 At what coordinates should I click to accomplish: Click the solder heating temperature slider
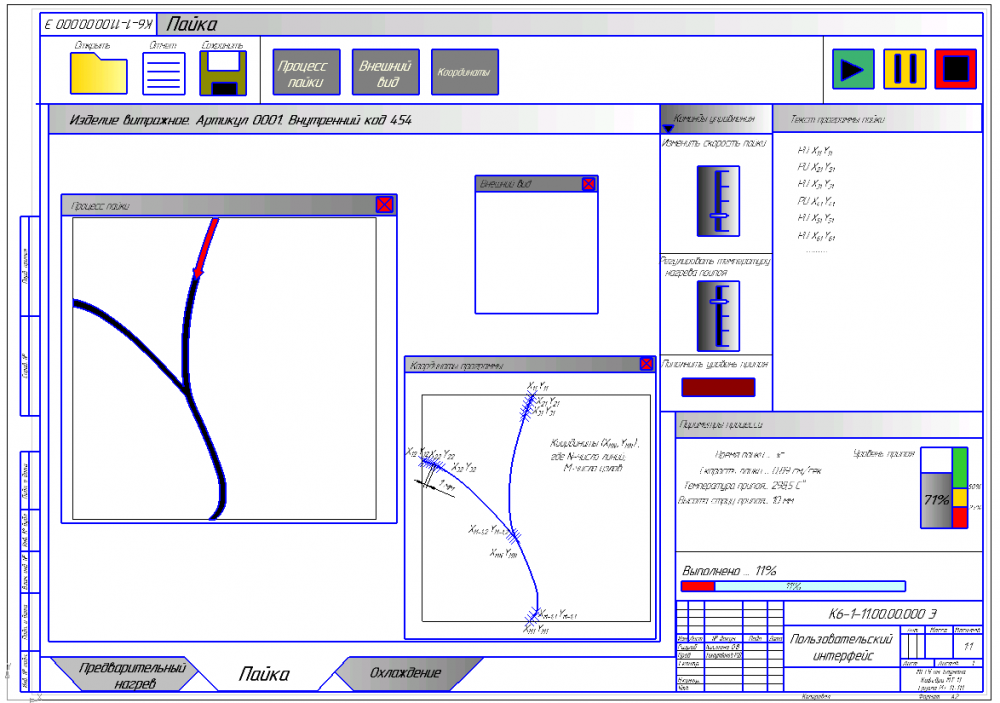(x=718, y=315)
